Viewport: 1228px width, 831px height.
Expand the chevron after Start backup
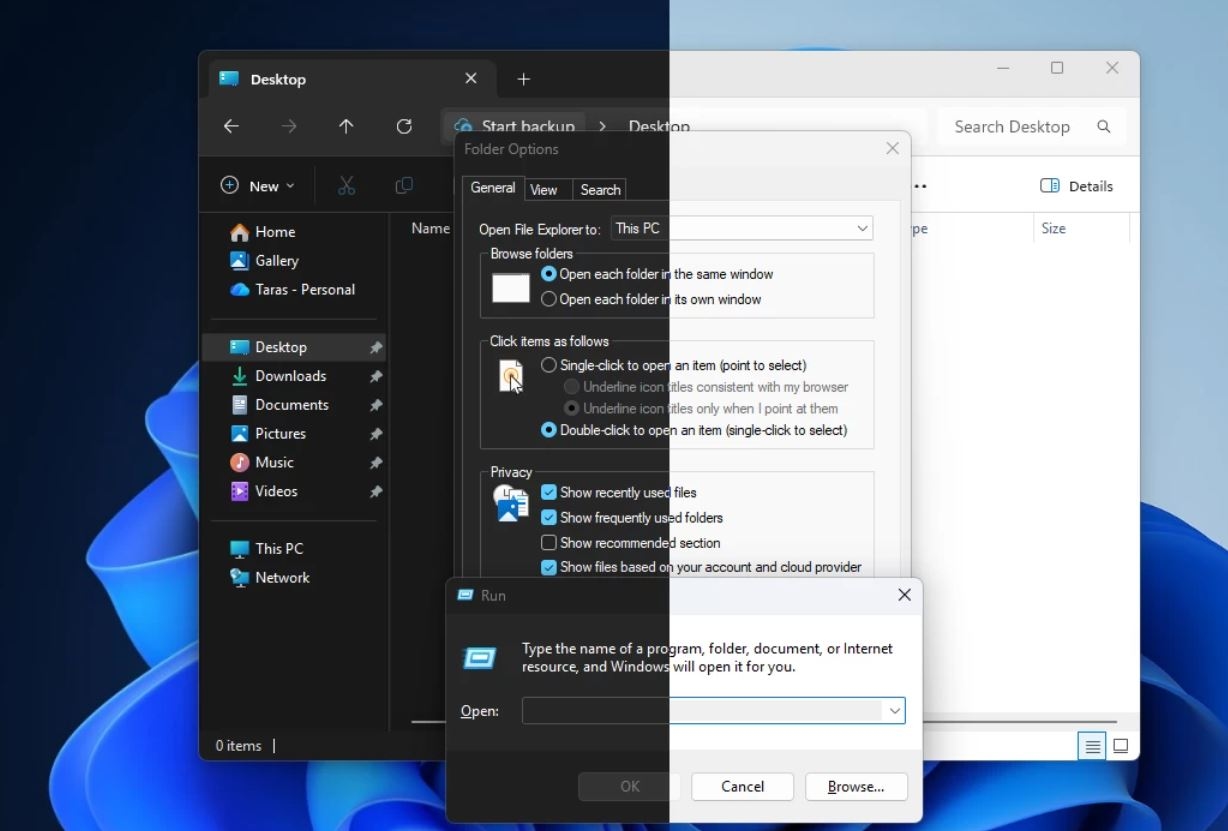pyautogui.click(x=602, y=127)
